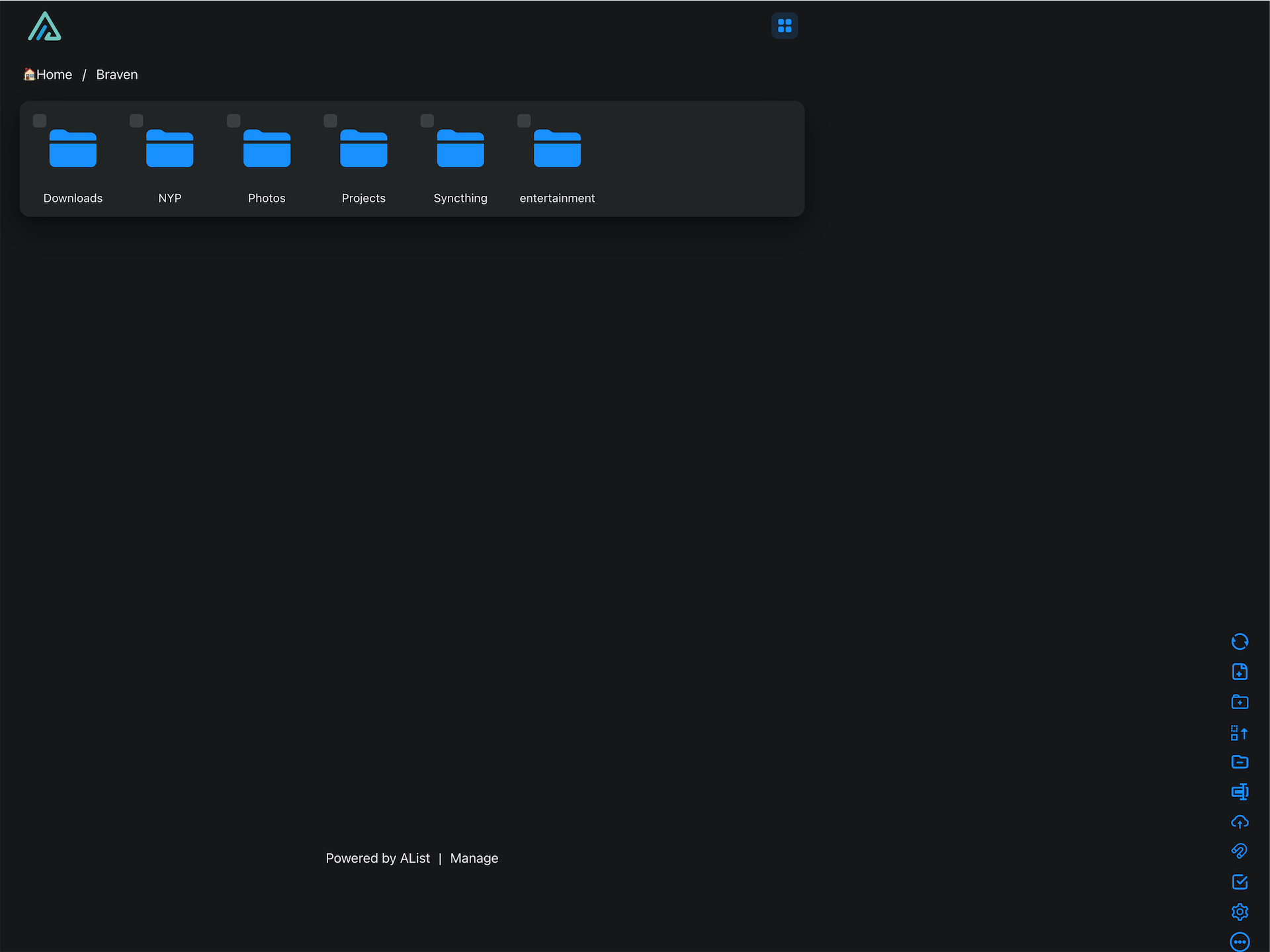The height and width of the screenshot is (952, 1270).
Task: Click the batch rename icon
Action: (1240, 792)
